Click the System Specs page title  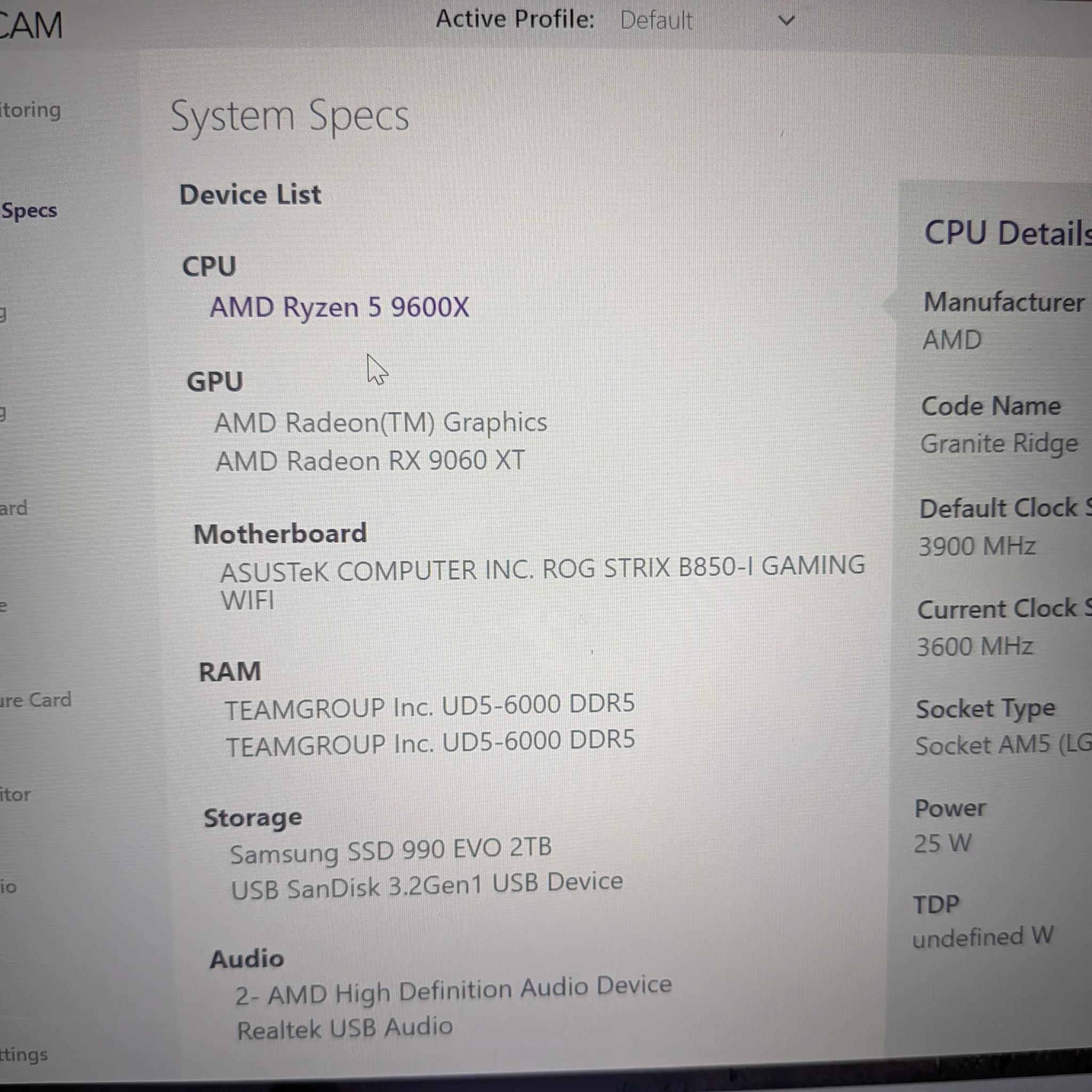(x=290, y=116)
